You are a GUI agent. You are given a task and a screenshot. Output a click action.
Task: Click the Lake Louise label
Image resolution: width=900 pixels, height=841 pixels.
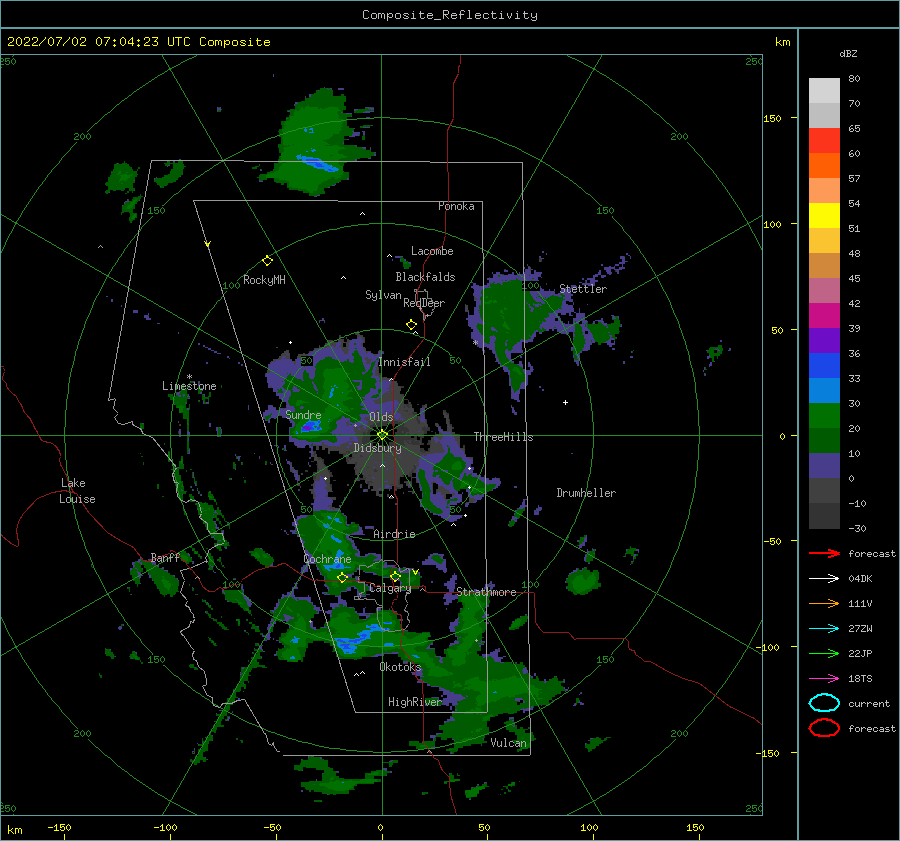77,491
